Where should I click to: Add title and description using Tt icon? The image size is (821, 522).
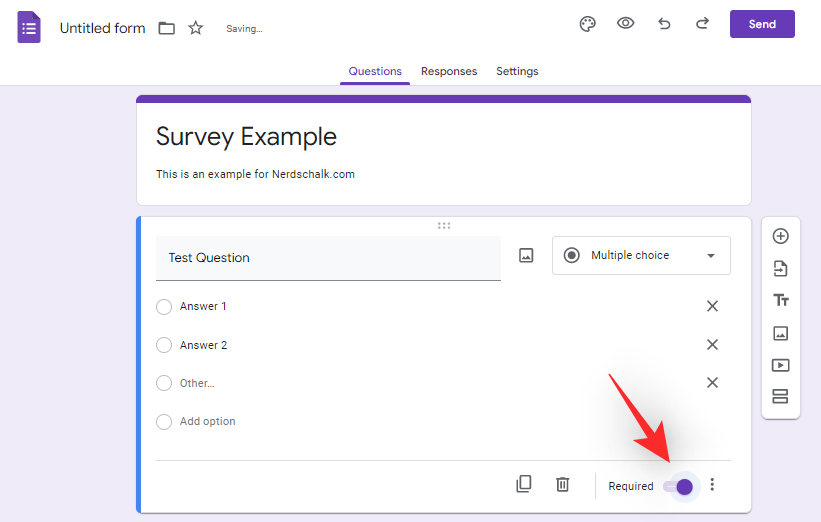click(x=781, y=301)
